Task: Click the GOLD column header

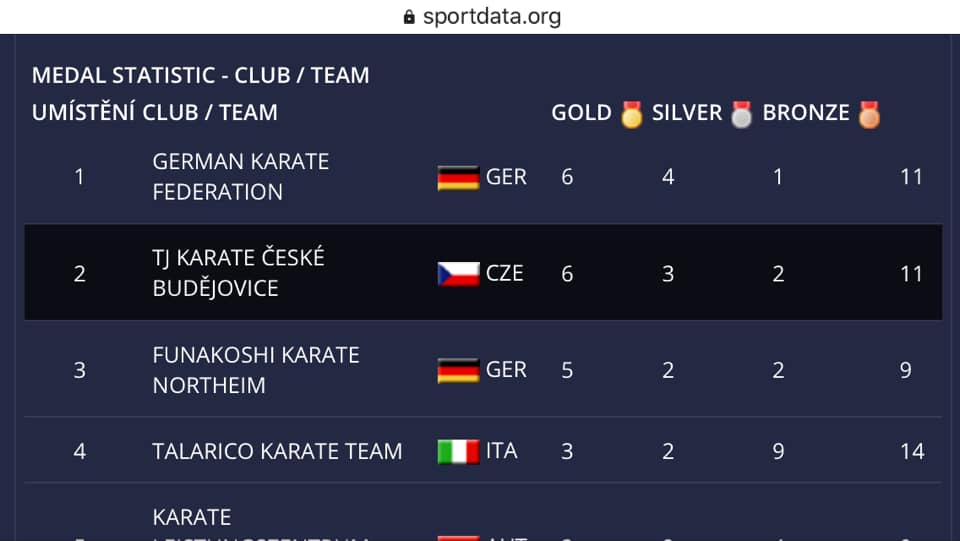Action: tap(581, 113)
